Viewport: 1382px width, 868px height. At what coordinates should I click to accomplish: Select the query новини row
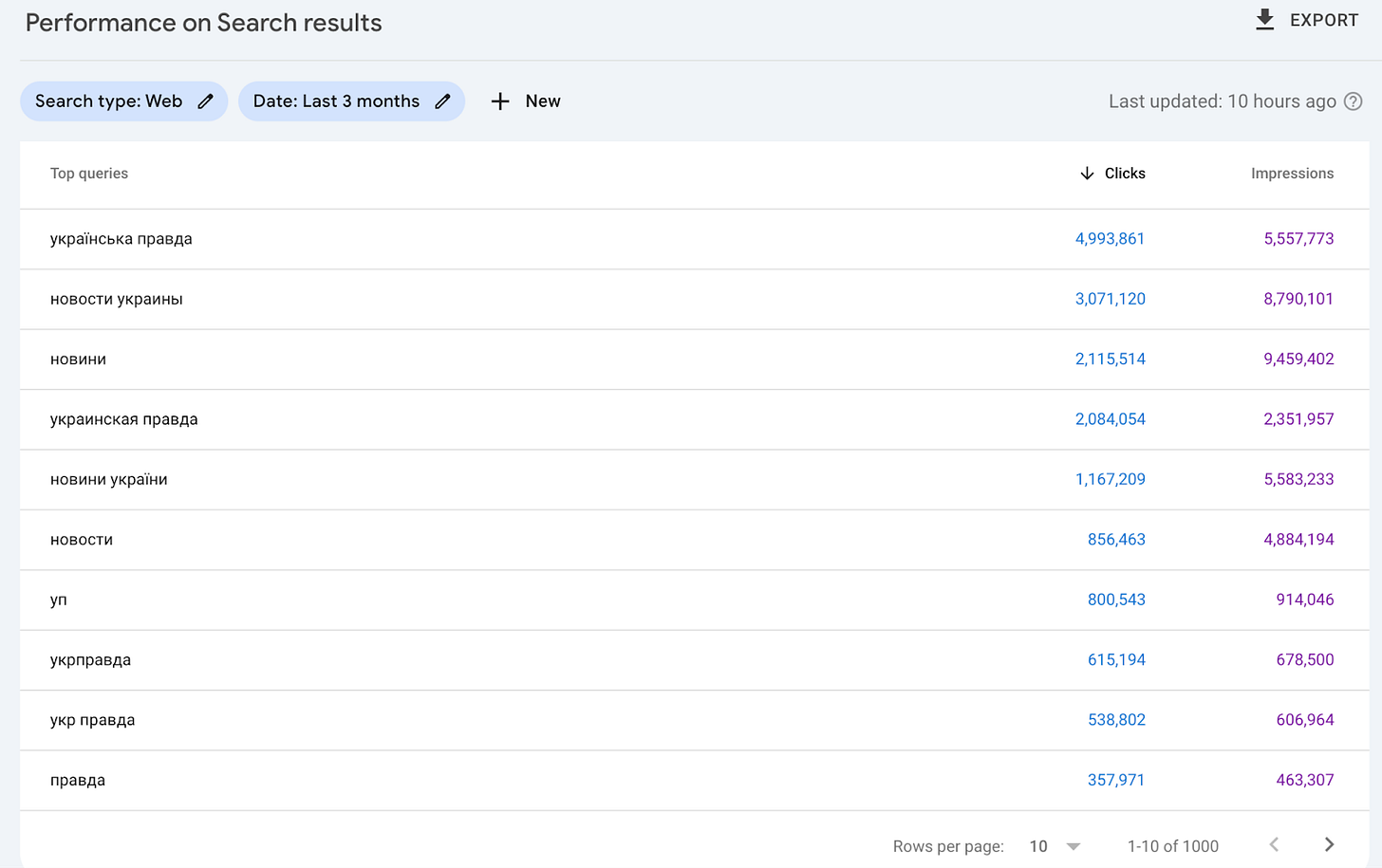694,360
